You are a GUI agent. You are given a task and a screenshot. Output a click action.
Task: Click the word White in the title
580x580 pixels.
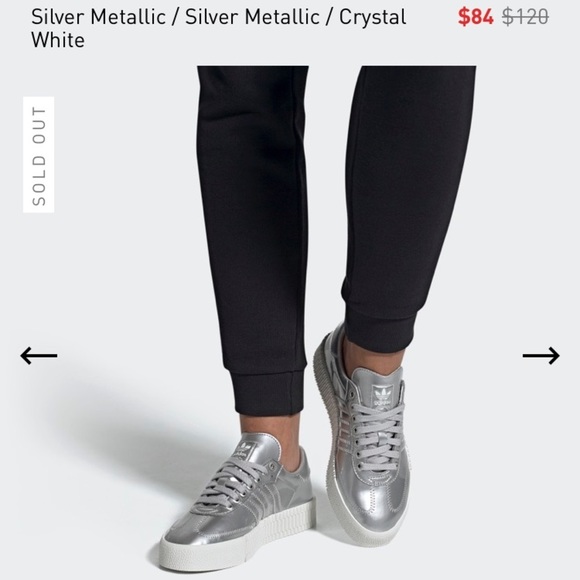click(x=58, y=40)
